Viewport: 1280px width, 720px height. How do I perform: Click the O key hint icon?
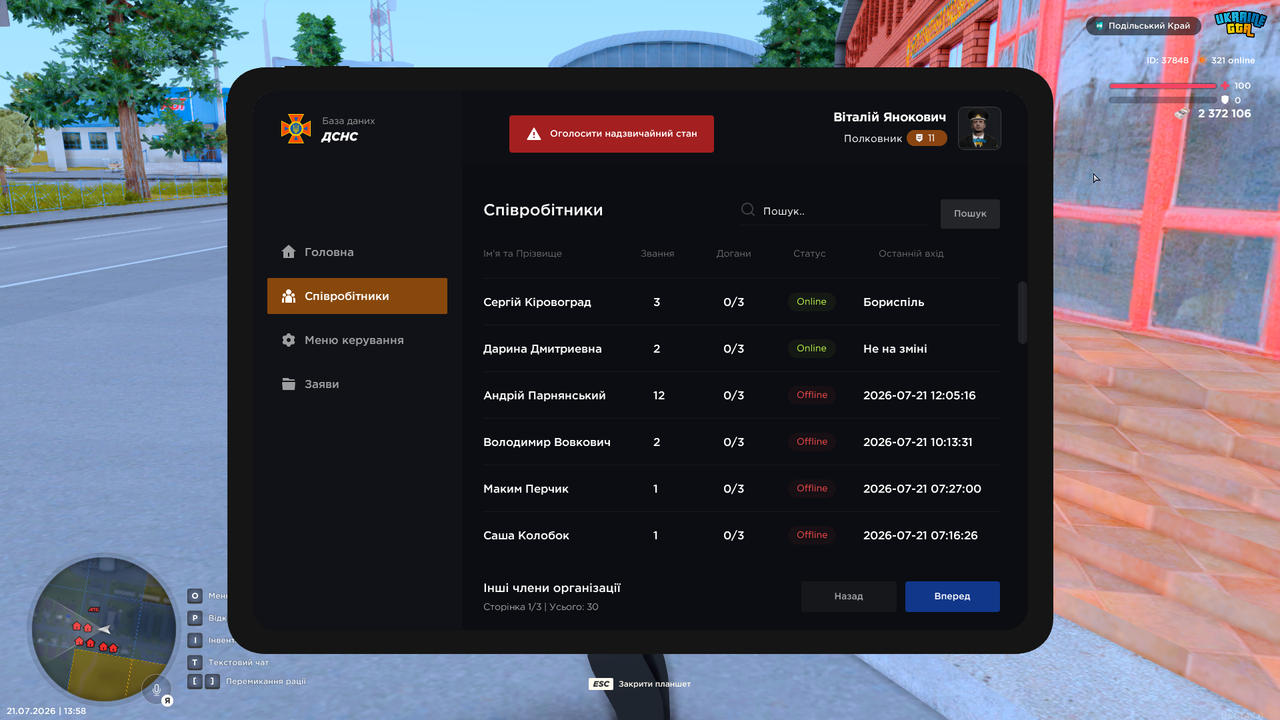[195, 596]
